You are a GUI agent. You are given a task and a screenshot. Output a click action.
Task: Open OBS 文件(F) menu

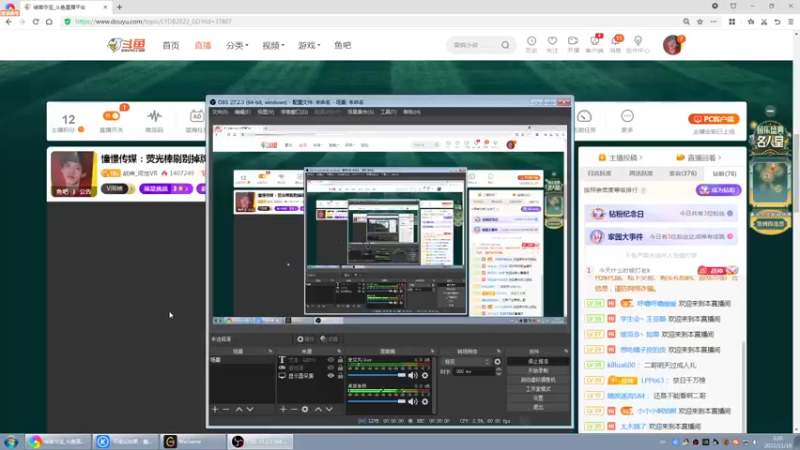coord(219,112)
